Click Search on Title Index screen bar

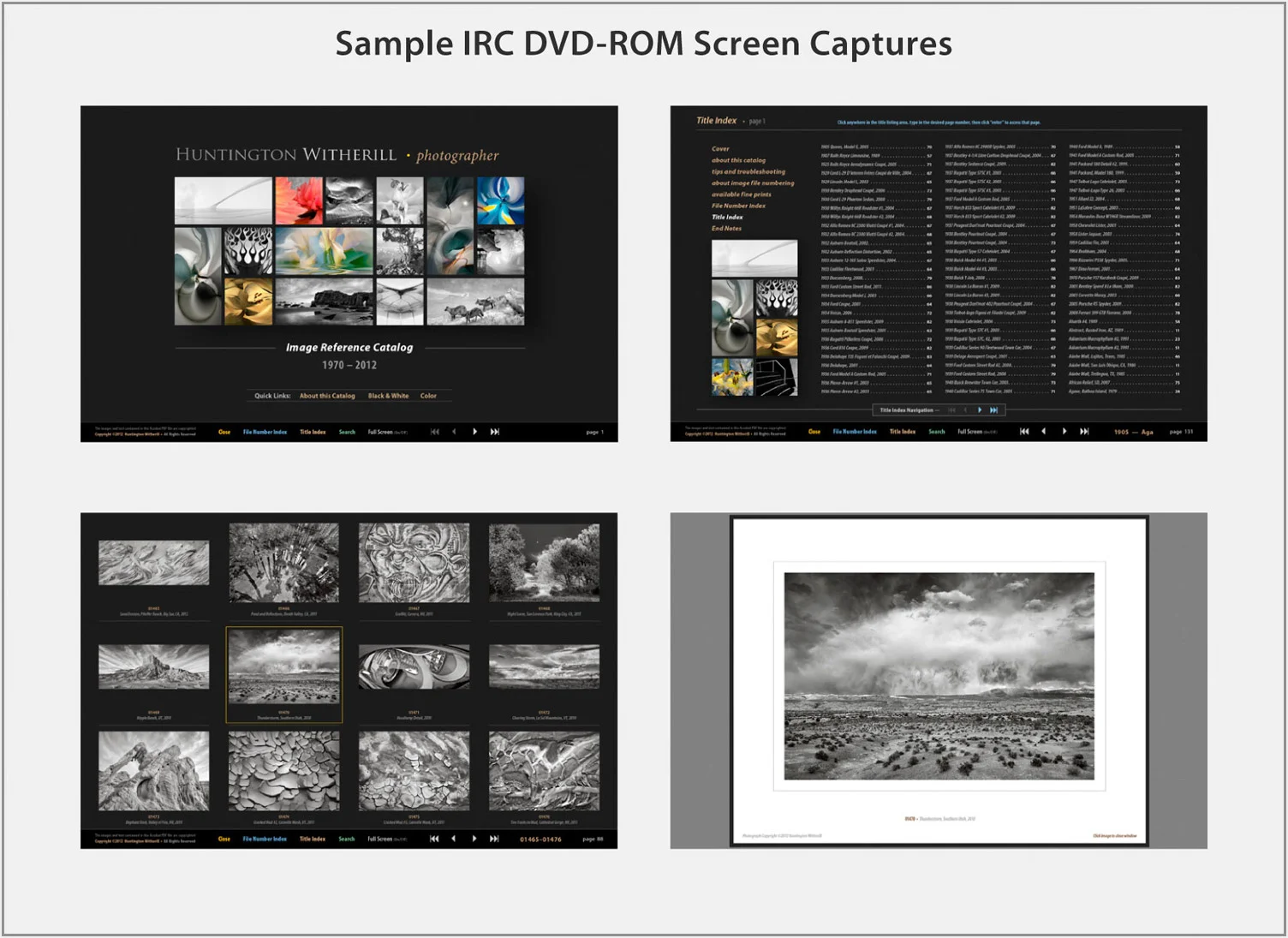[937, 432]
